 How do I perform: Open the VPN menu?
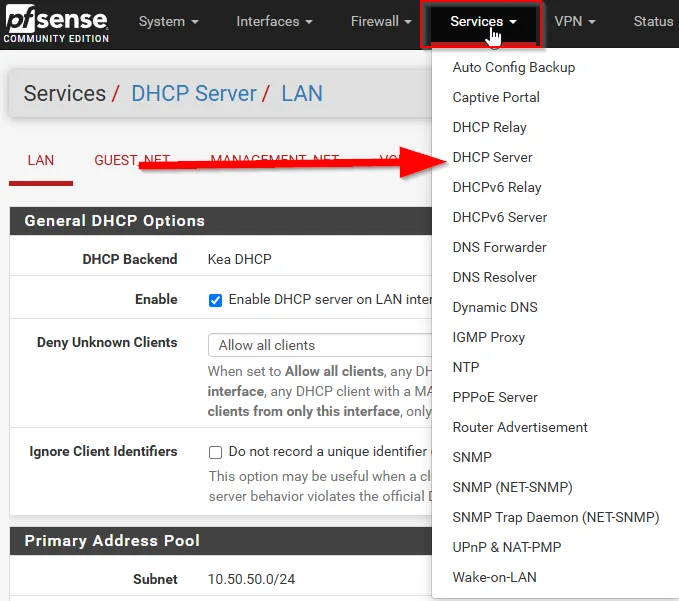(575, 21)
